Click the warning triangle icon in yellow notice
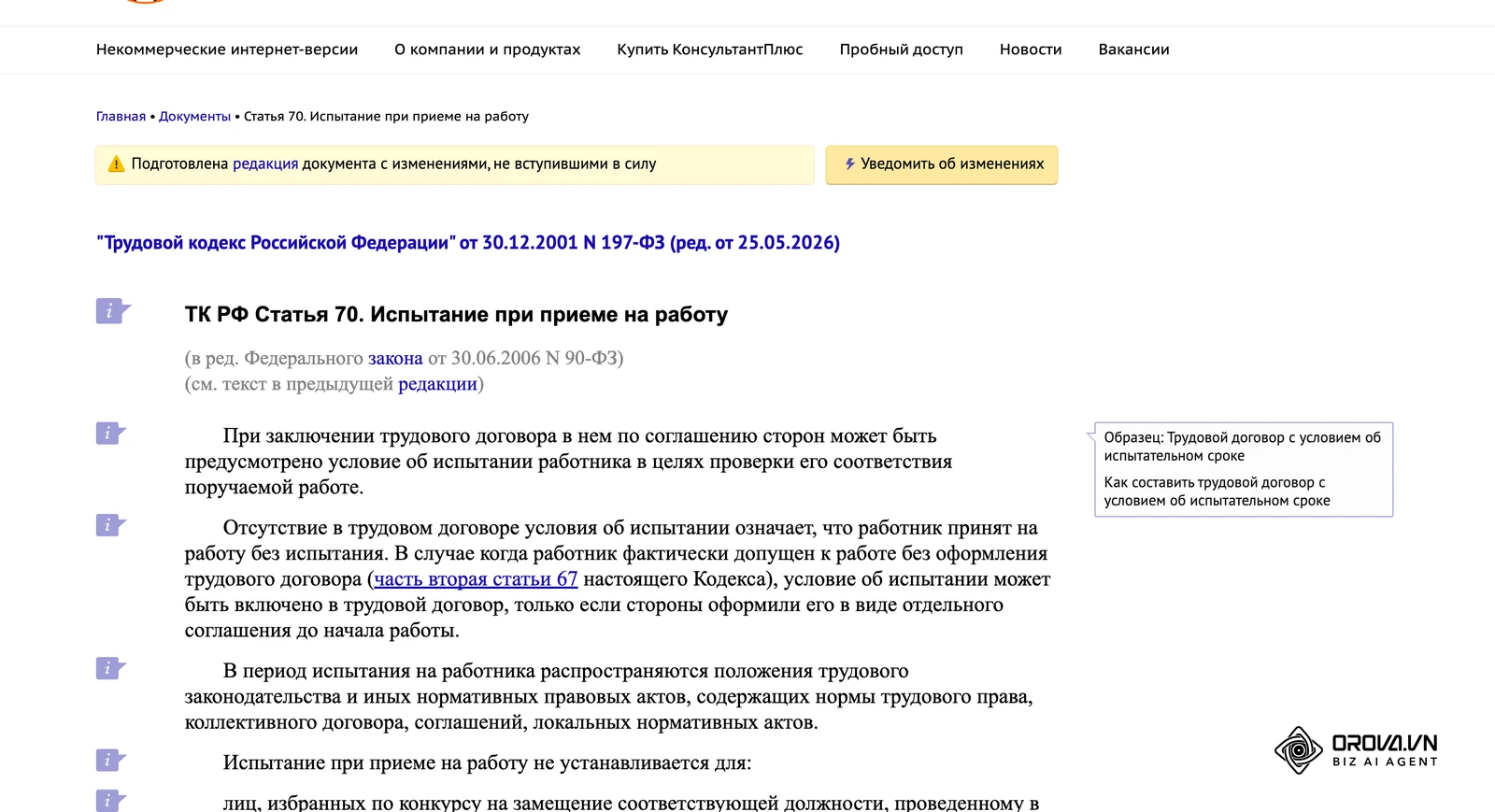Image resolution: width=1495 pixels, height=812 pixels. click(116, 164)
